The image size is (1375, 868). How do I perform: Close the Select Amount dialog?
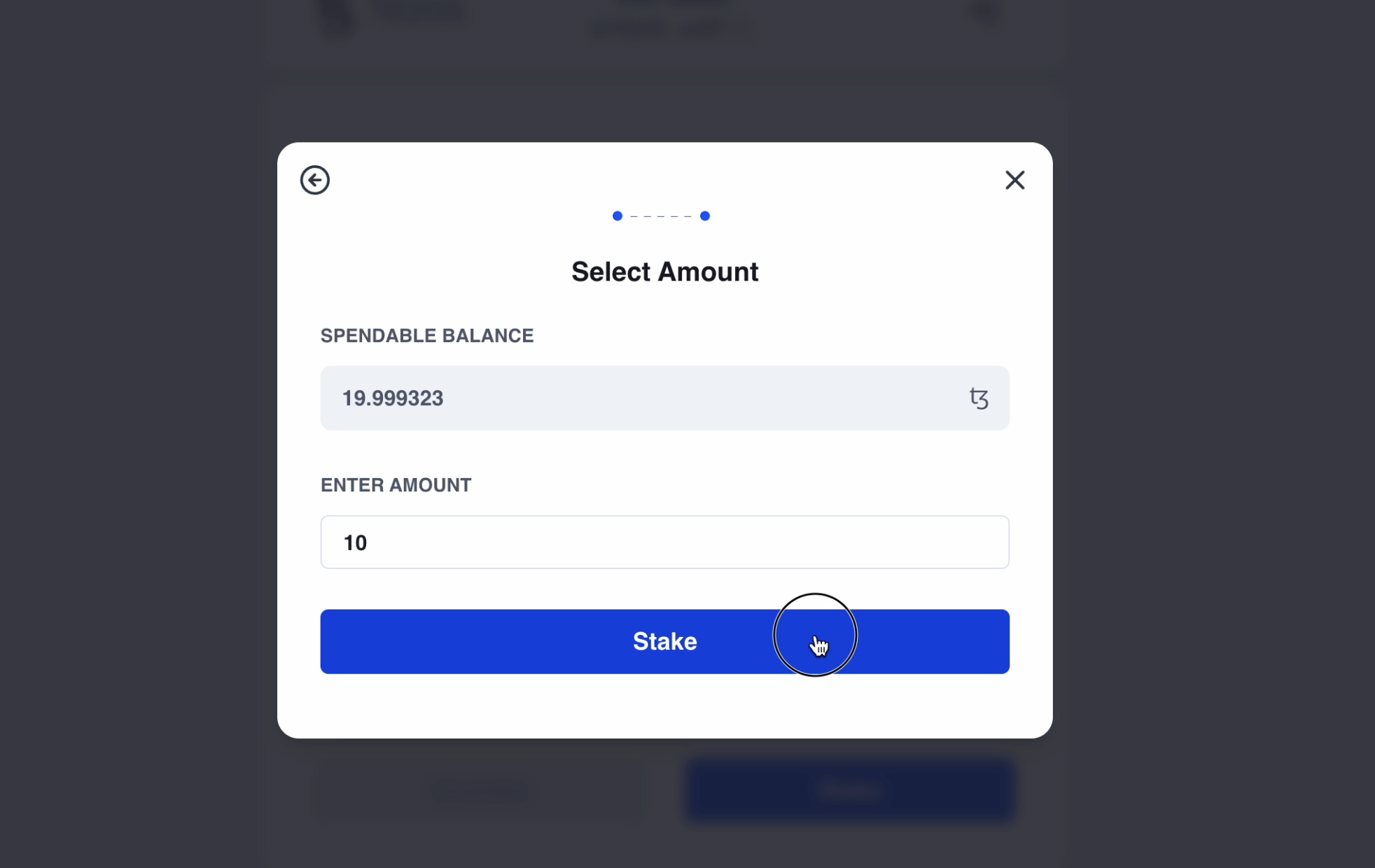point(1014,180)
